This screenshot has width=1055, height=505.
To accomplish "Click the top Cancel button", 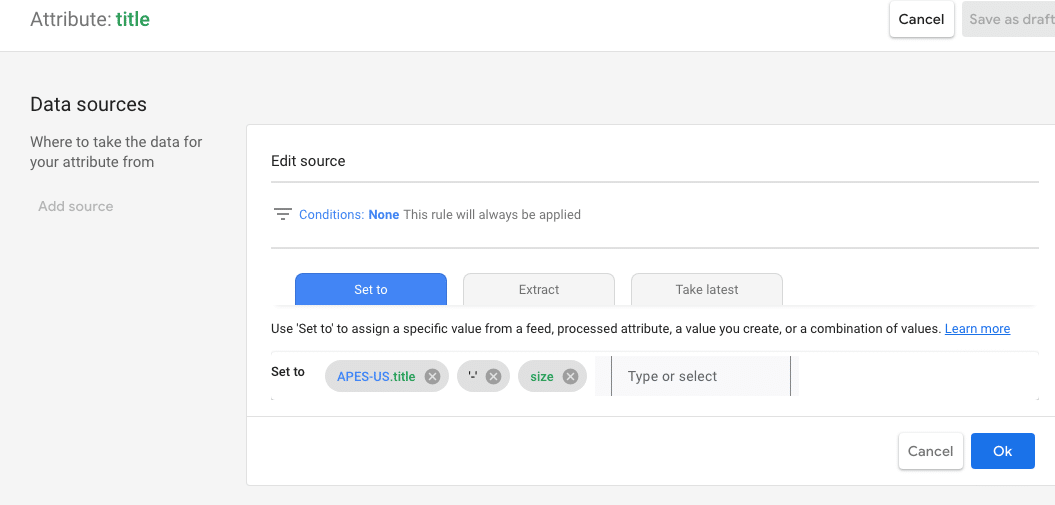I will (921, 20).
